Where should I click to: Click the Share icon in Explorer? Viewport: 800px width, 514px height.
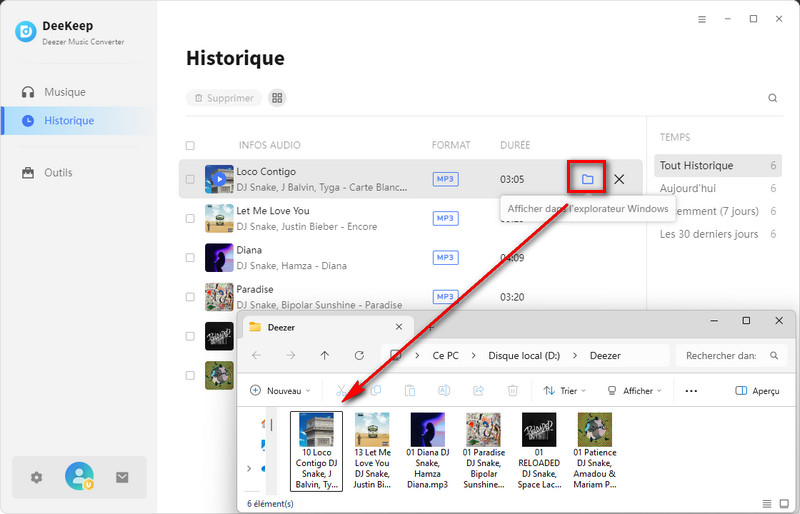[478, 391]
